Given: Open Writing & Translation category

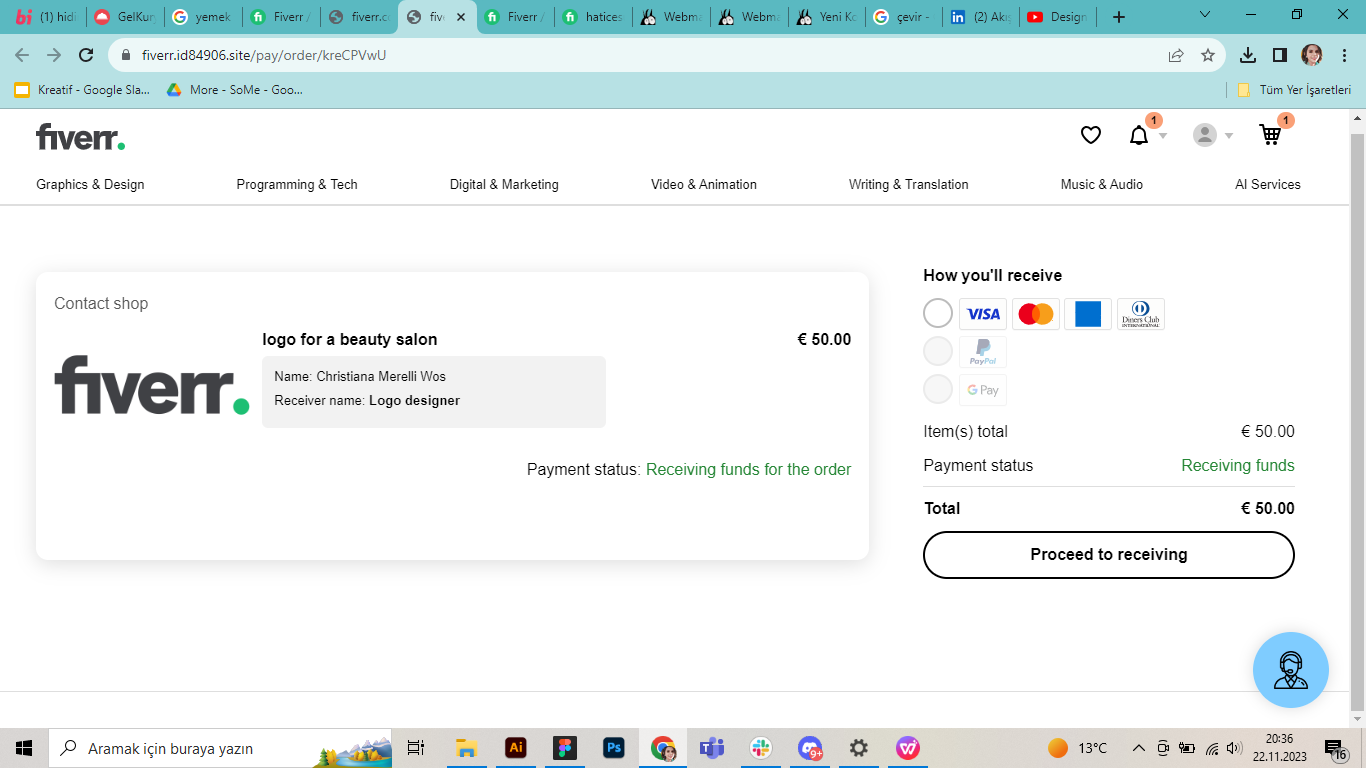Looking at the screenshot, I should tap(909, 184).
